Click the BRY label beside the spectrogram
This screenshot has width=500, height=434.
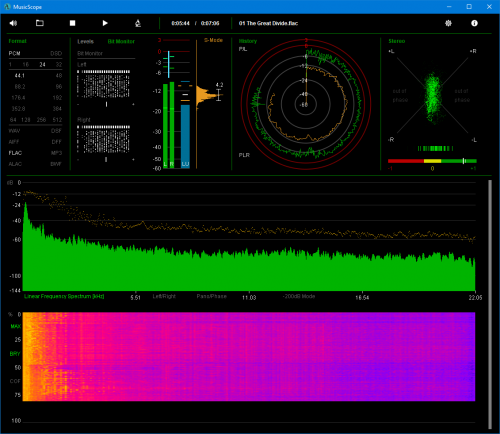click(15, 354)
